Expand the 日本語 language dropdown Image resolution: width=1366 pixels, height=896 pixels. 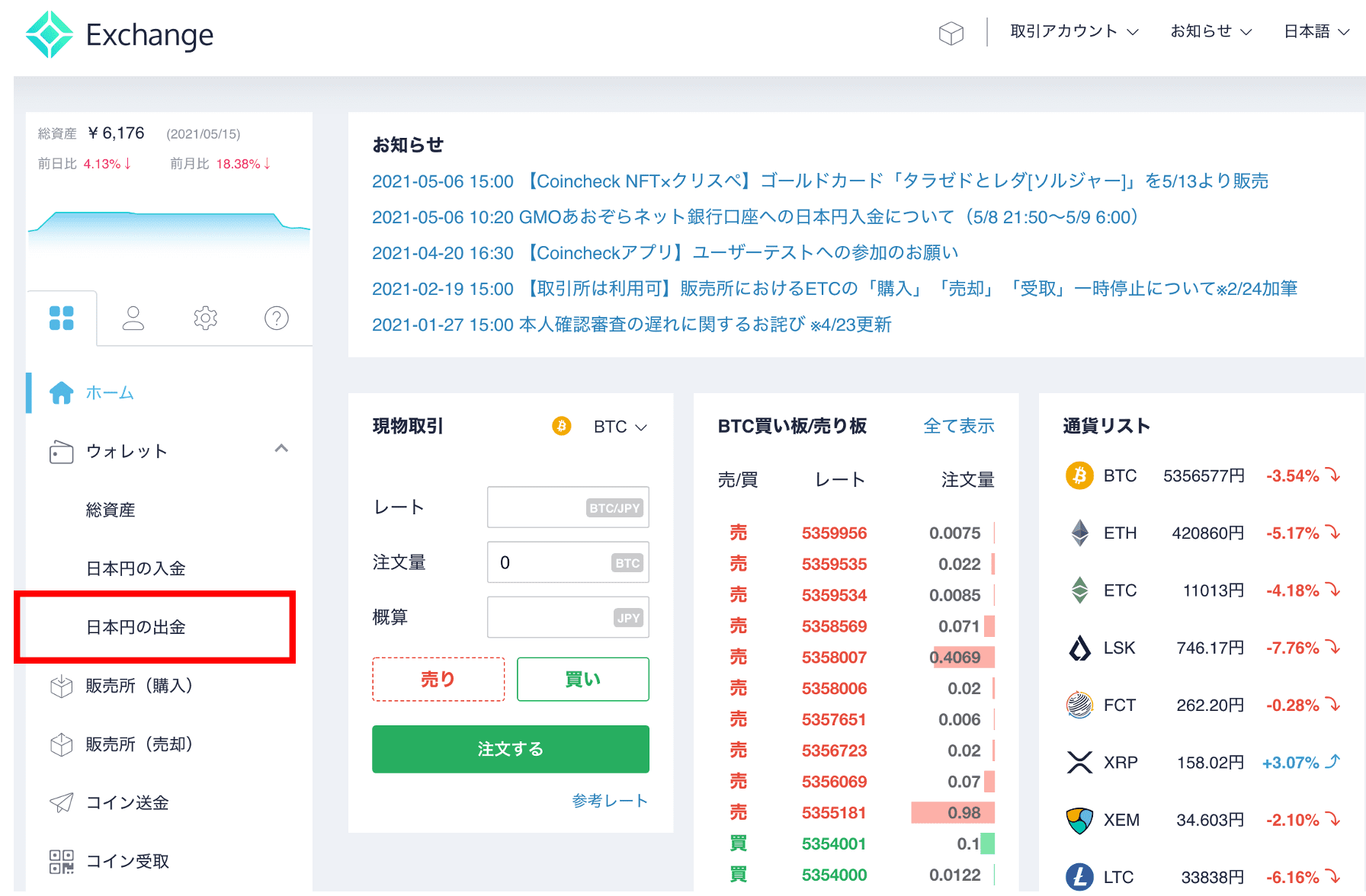coord(1315,32)
